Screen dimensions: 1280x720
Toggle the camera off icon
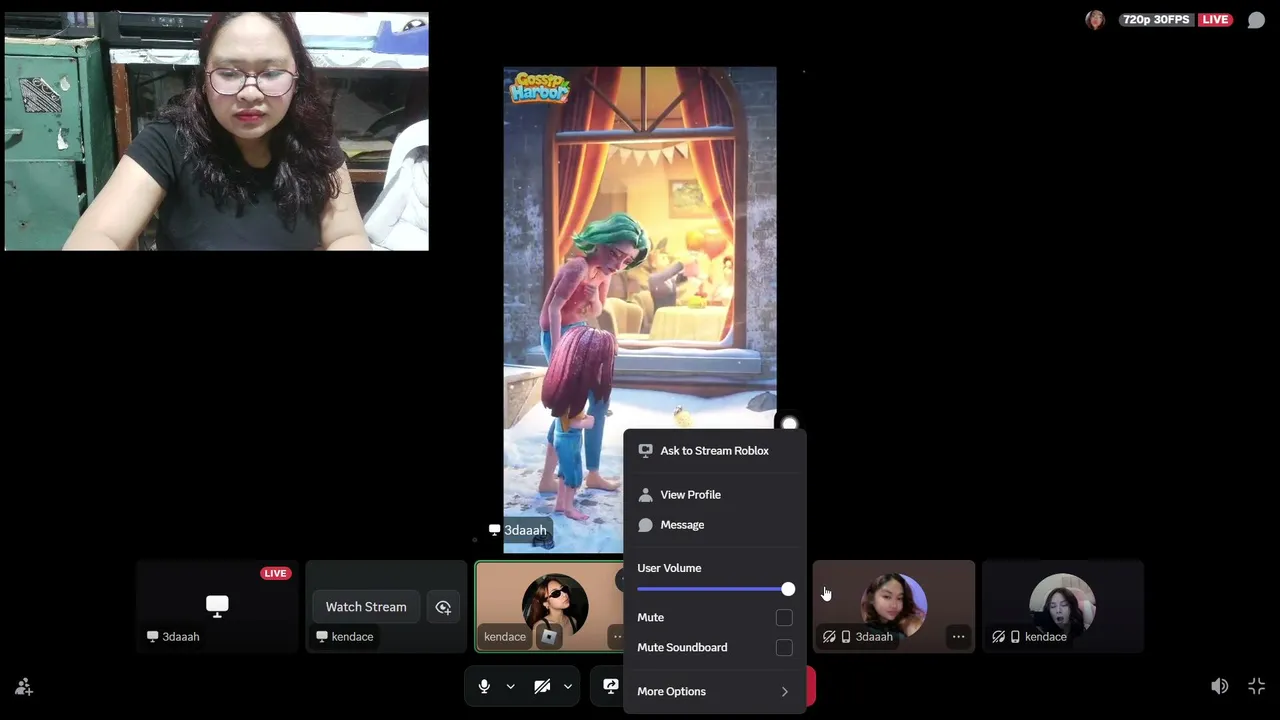pos(542,687)
